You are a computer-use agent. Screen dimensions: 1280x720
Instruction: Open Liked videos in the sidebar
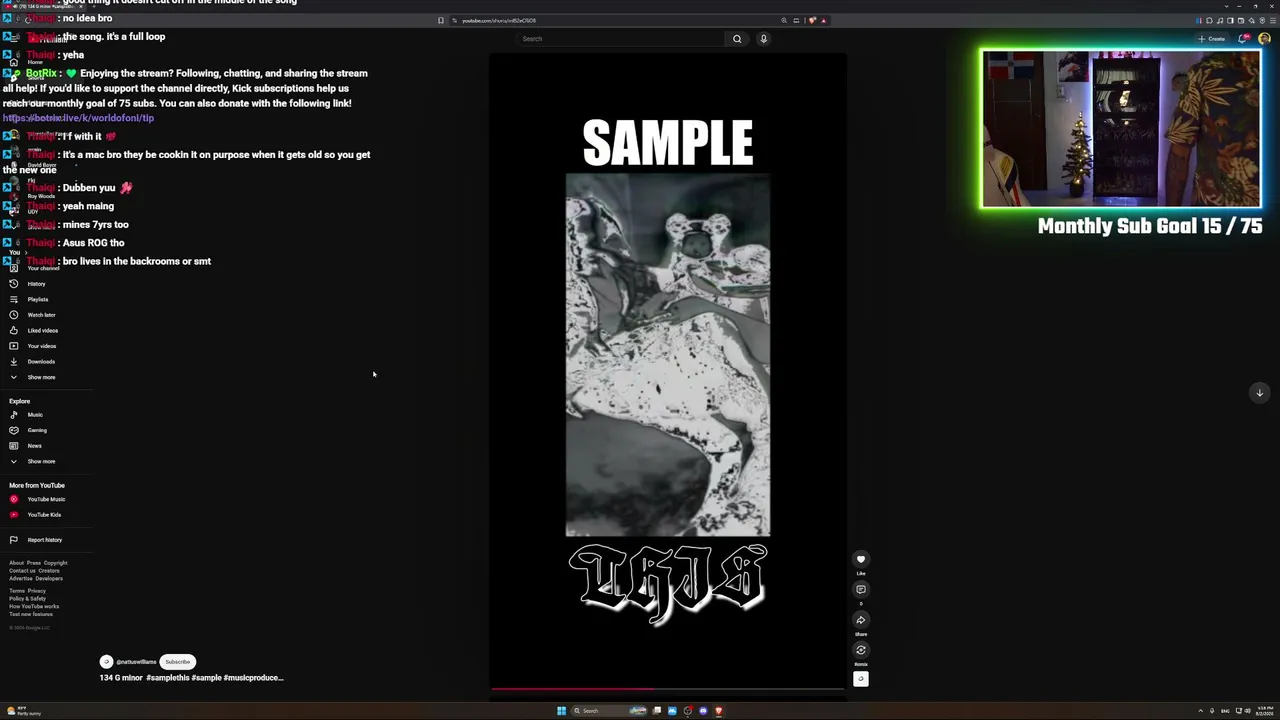(43, 330)
